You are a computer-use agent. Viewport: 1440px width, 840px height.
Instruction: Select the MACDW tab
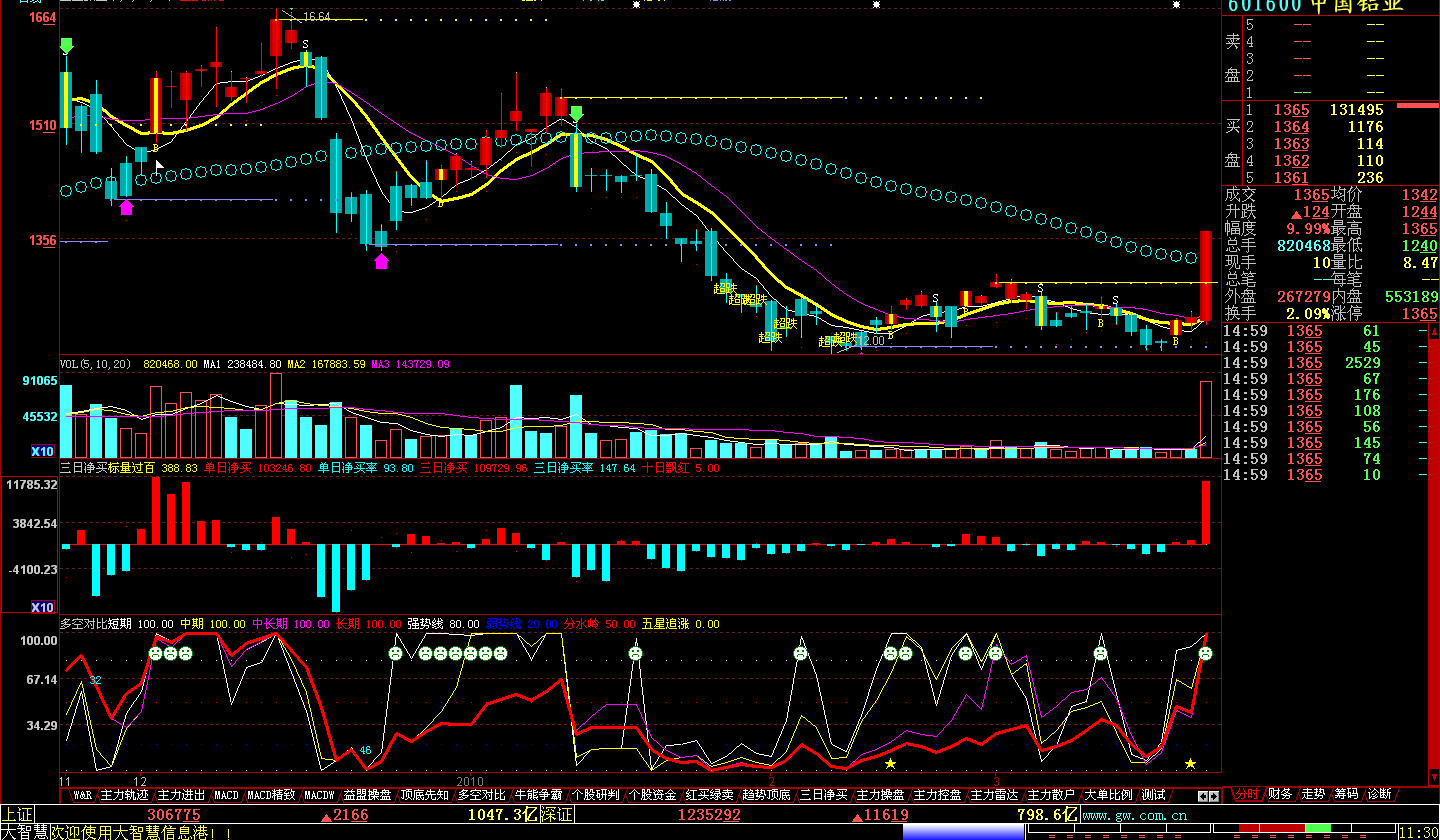[320, 795]
